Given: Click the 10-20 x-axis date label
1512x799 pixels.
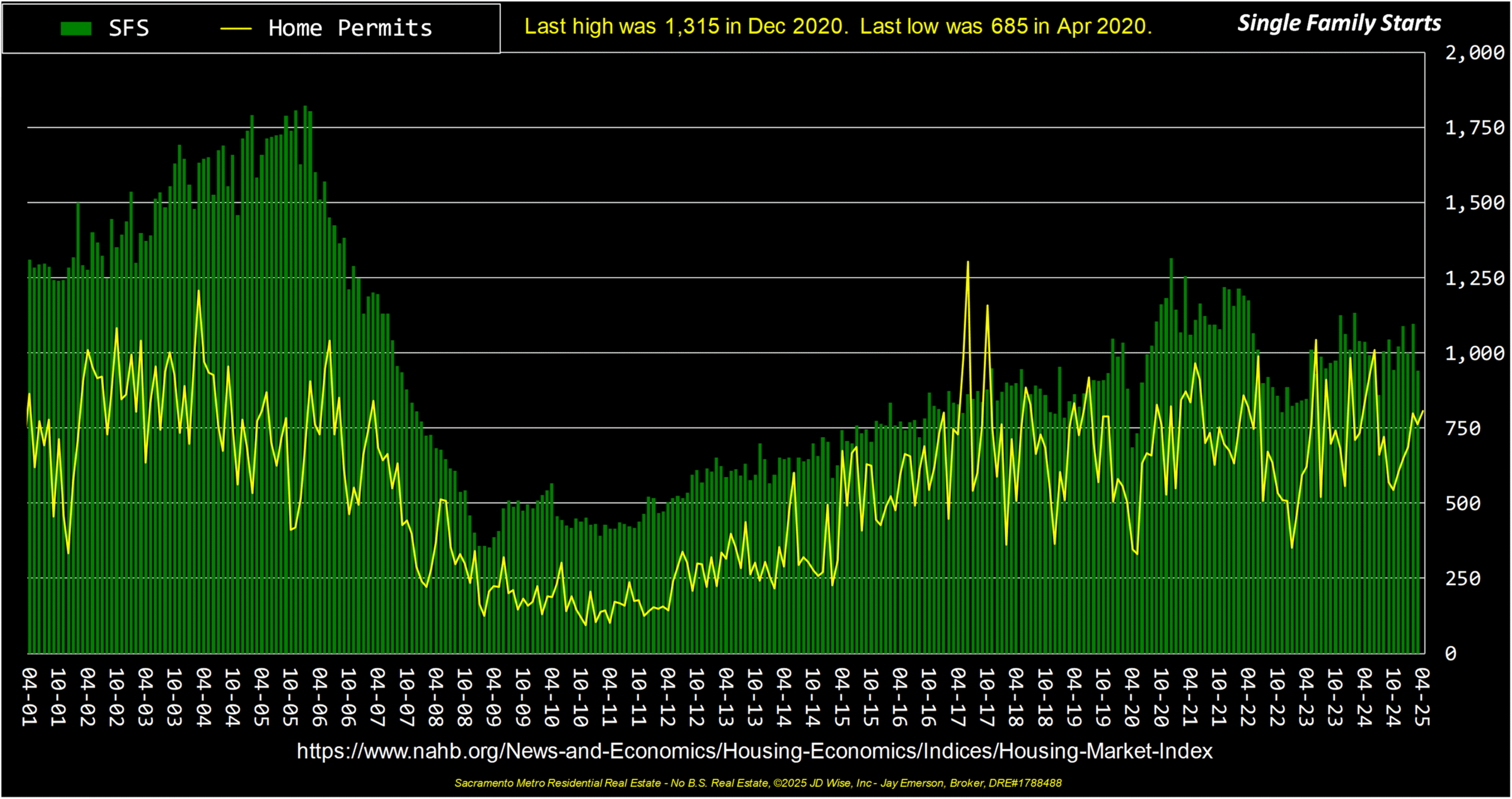Looking at the screenshot, I should (1161, 697).
